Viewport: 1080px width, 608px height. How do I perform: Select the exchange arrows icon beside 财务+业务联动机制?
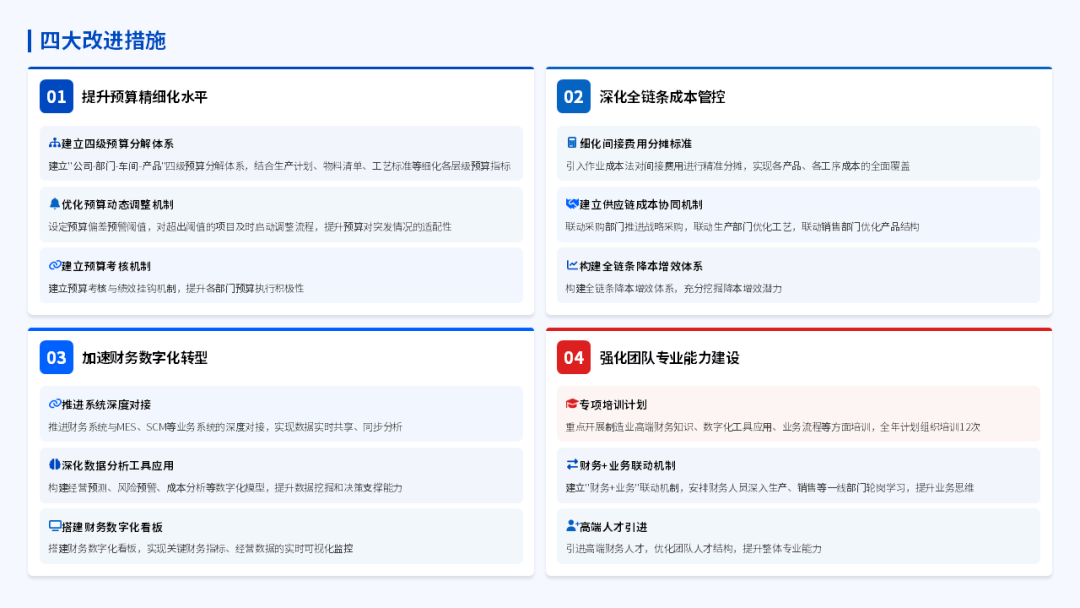pyautogui.click(x=572, y=465)
